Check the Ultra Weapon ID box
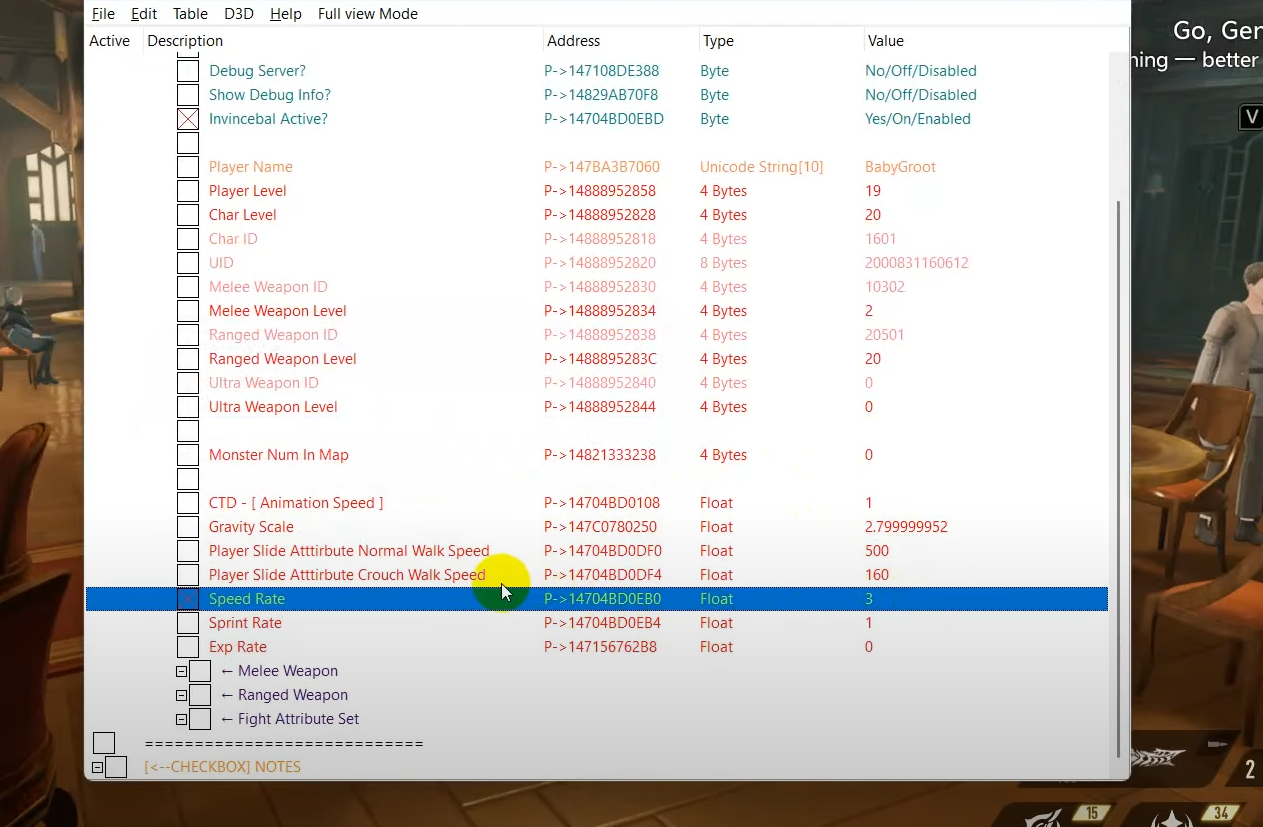Viewport: 1263px width, 827px height. 188,383
